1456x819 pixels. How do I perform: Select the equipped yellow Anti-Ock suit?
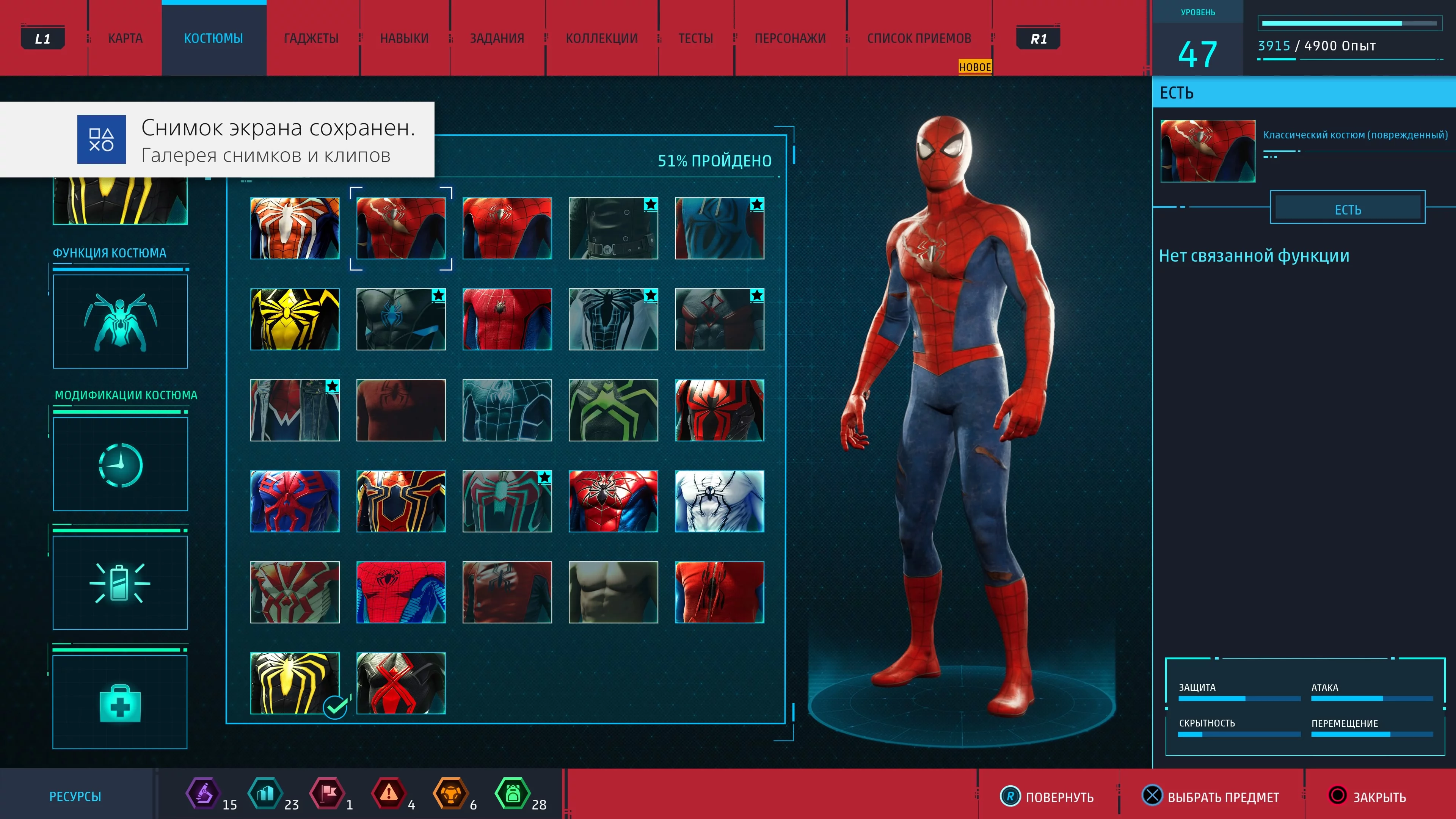click(295, 683)
